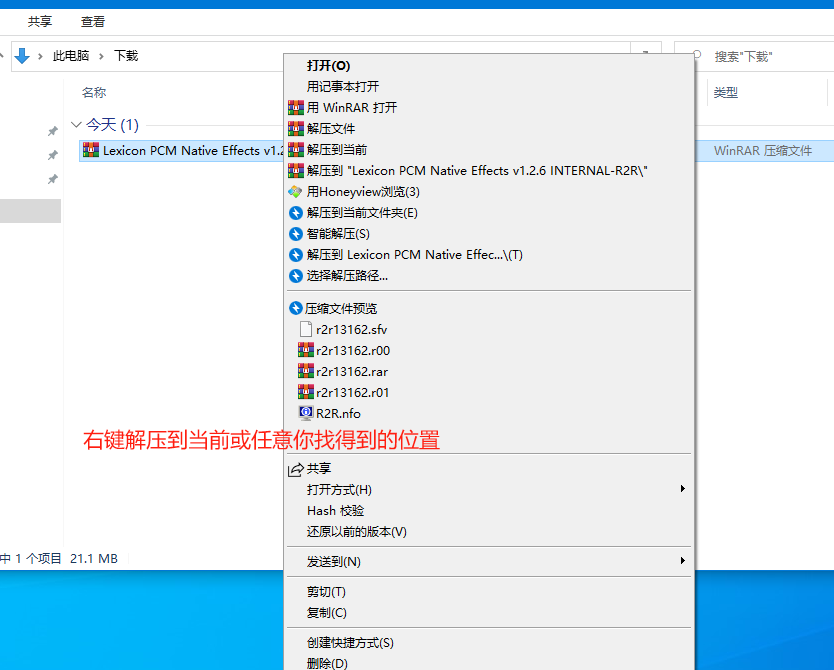Click third pin icon in navigation pane
Viewport: 834px width, 670px height.
[x=53, y=179]
